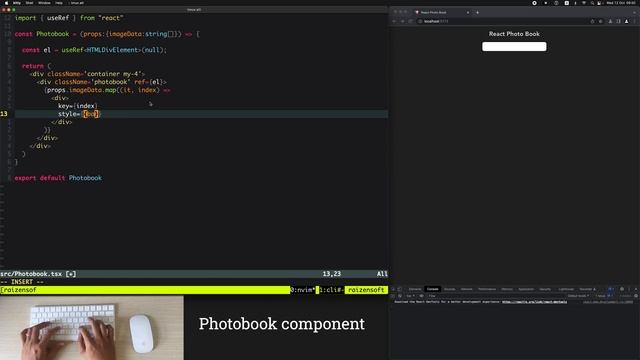
Task: Open DevTools settings gear
Action: click(x=622, y=289)
